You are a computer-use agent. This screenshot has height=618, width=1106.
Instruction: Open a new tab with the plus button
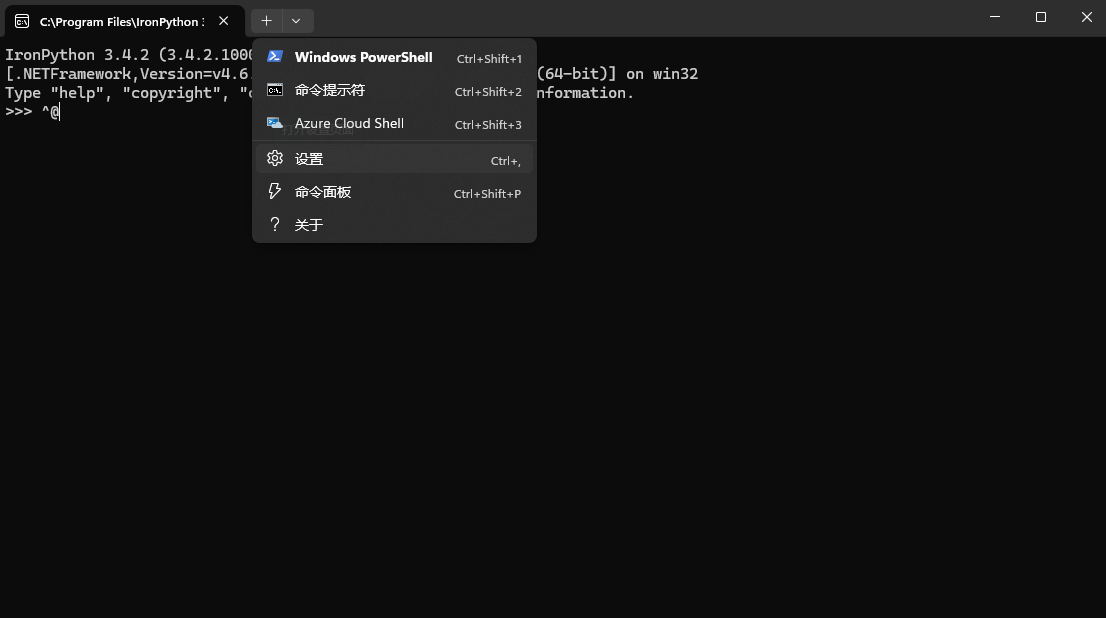point(266,21)
